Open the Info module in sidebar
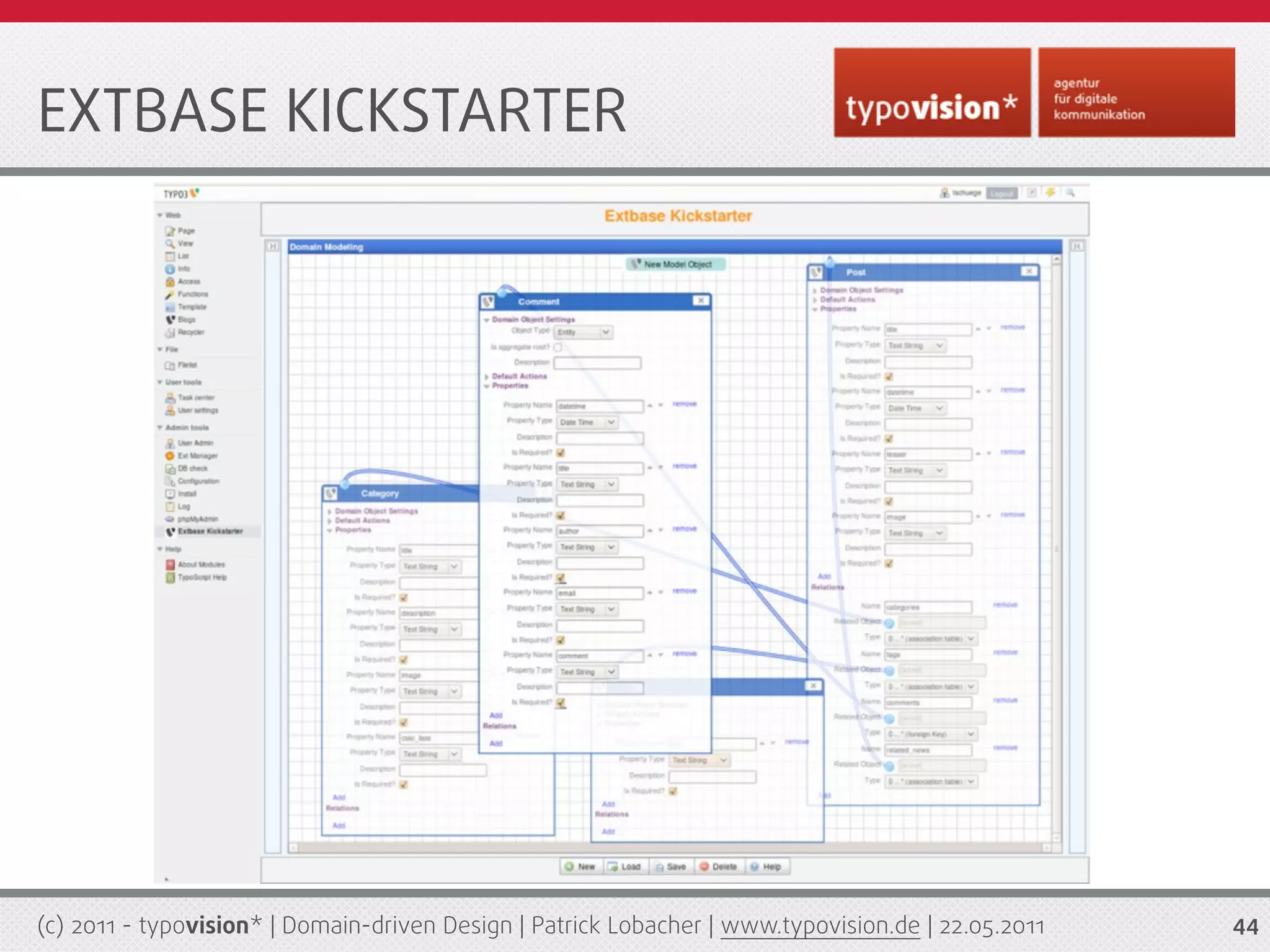This screenshot has width=1270, height=952. (179, 269)
